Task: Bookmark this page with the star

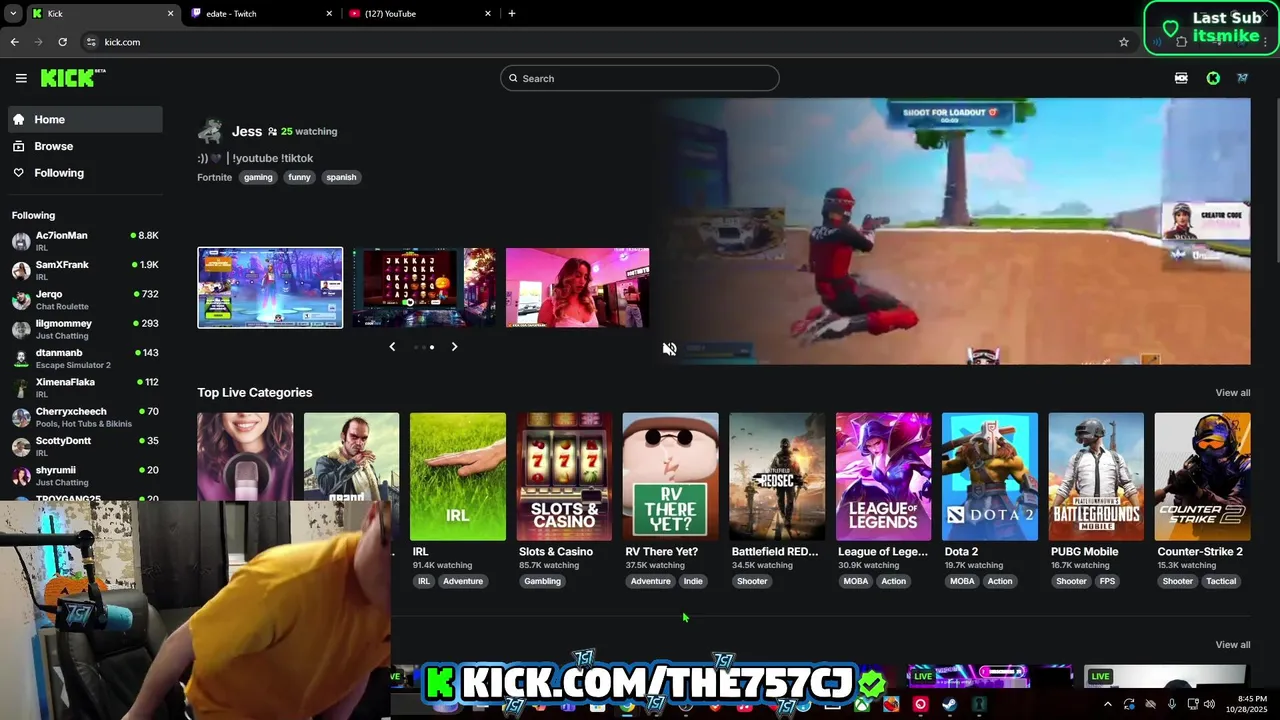Action: click(x=1124, y=42)
